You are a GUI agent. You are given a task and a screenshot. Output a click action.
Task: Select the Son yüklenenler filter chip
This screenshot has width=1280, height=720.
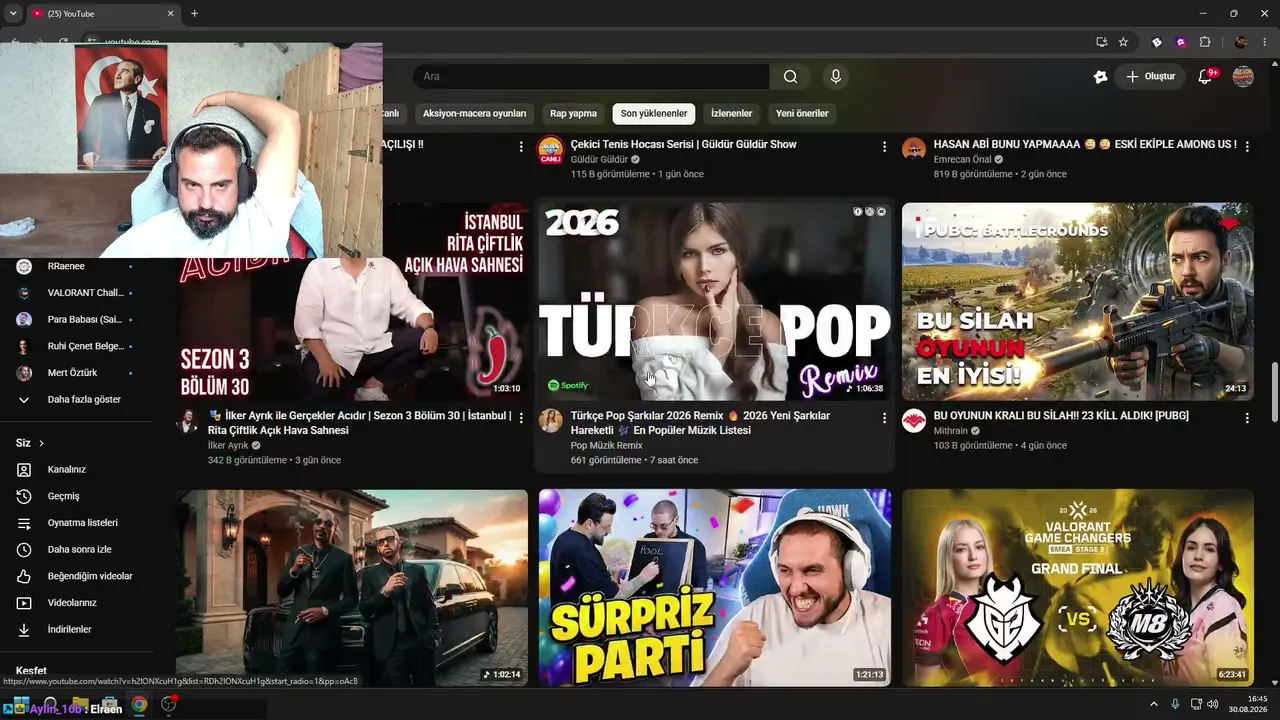654,113
